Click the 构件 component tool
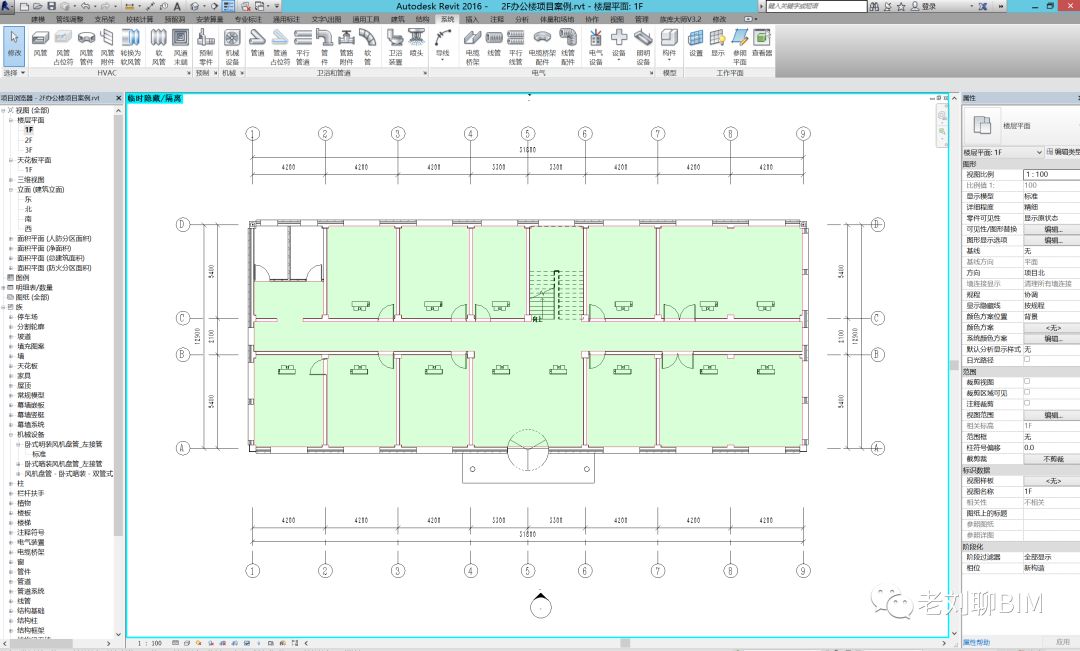Screen dimensions: 1080x651 669,44
